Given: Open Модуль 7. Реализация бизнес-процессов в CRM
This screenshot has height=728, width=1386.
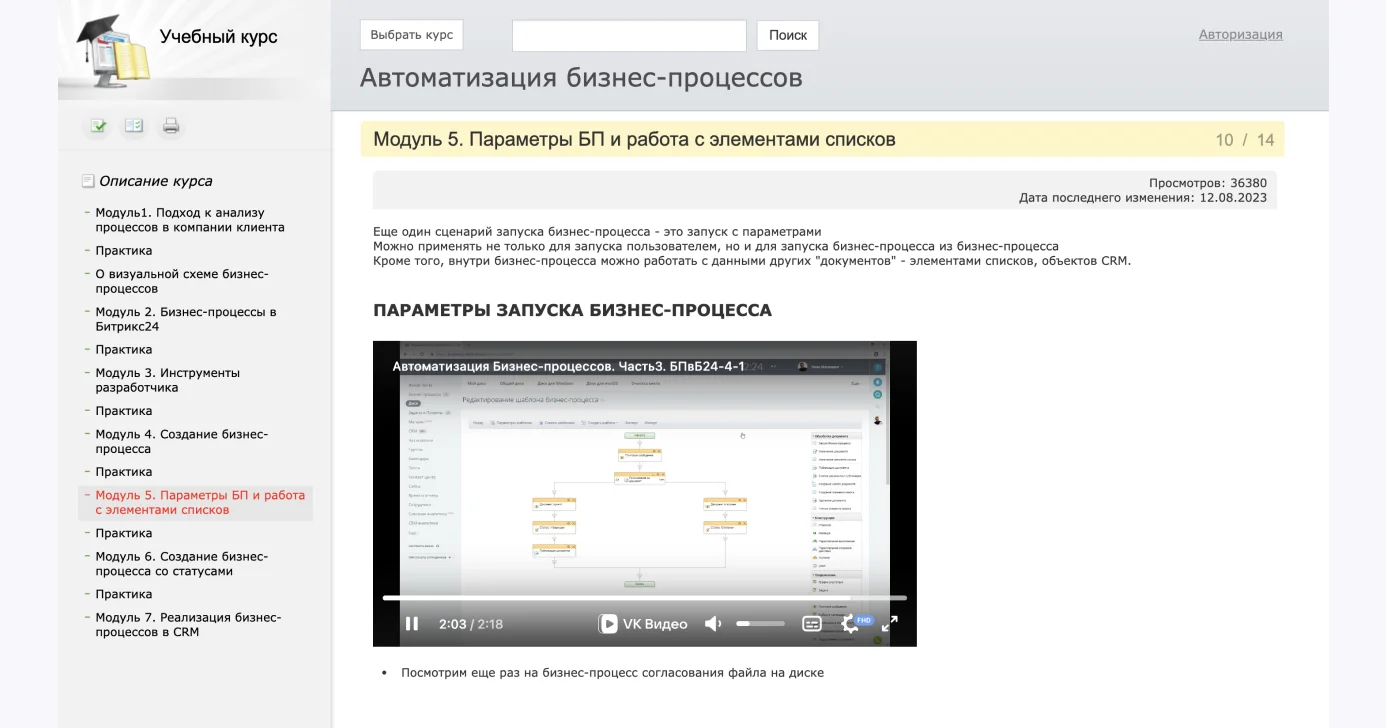Looking at the screenshot, I should click(x=188, y=625).
